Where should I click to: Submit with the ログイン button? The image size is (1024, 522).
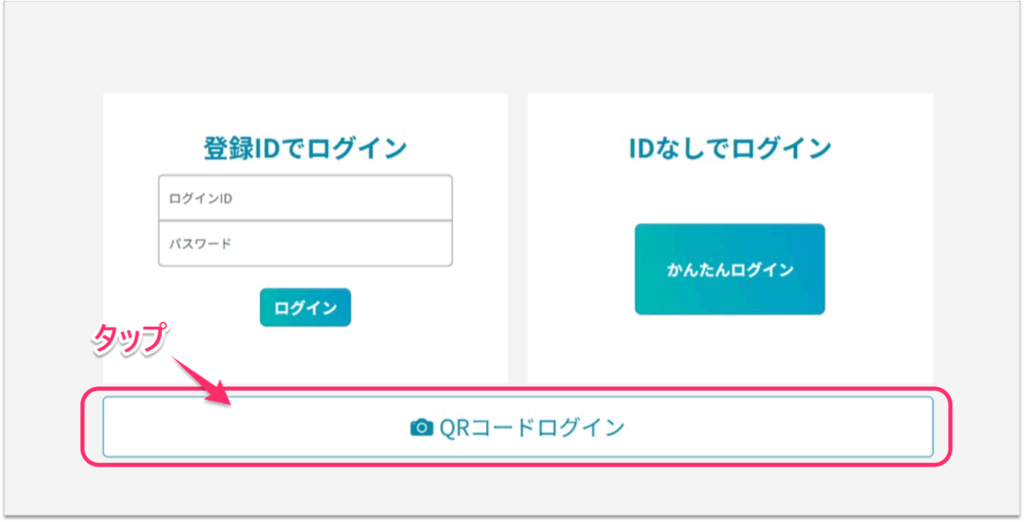coord(305,308)
